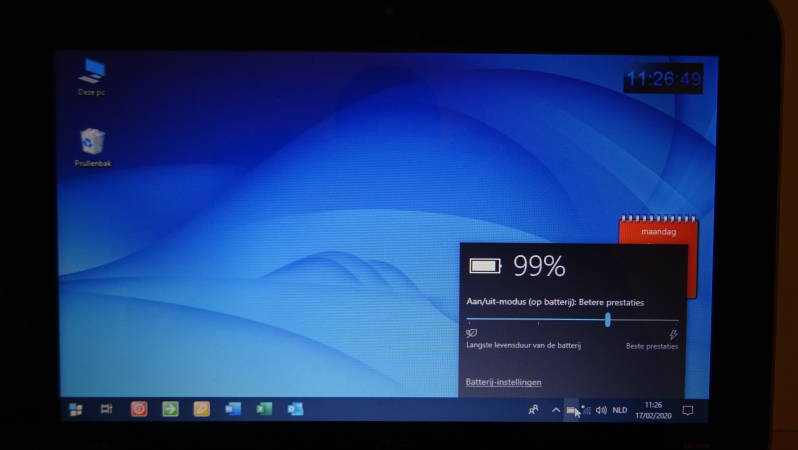Launch the green arrow taskbar app
Screen dimensions: 798x450
170,409
